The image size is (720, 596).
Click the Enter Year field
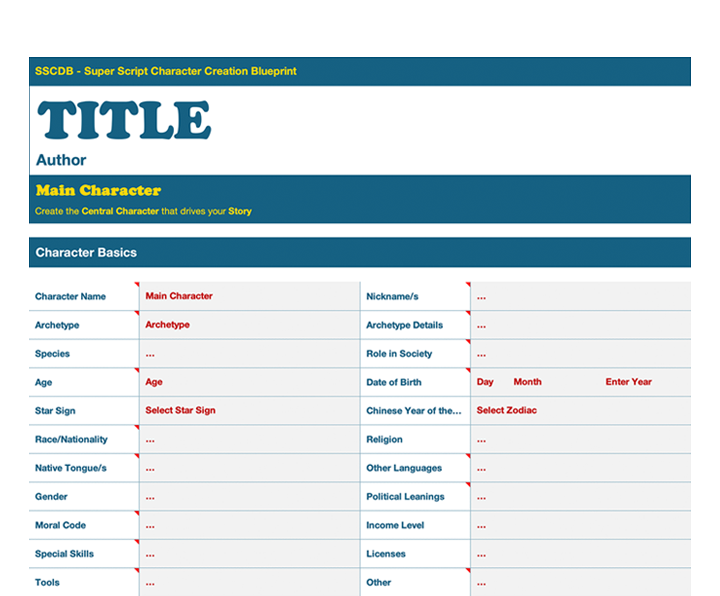click(628, 382)
